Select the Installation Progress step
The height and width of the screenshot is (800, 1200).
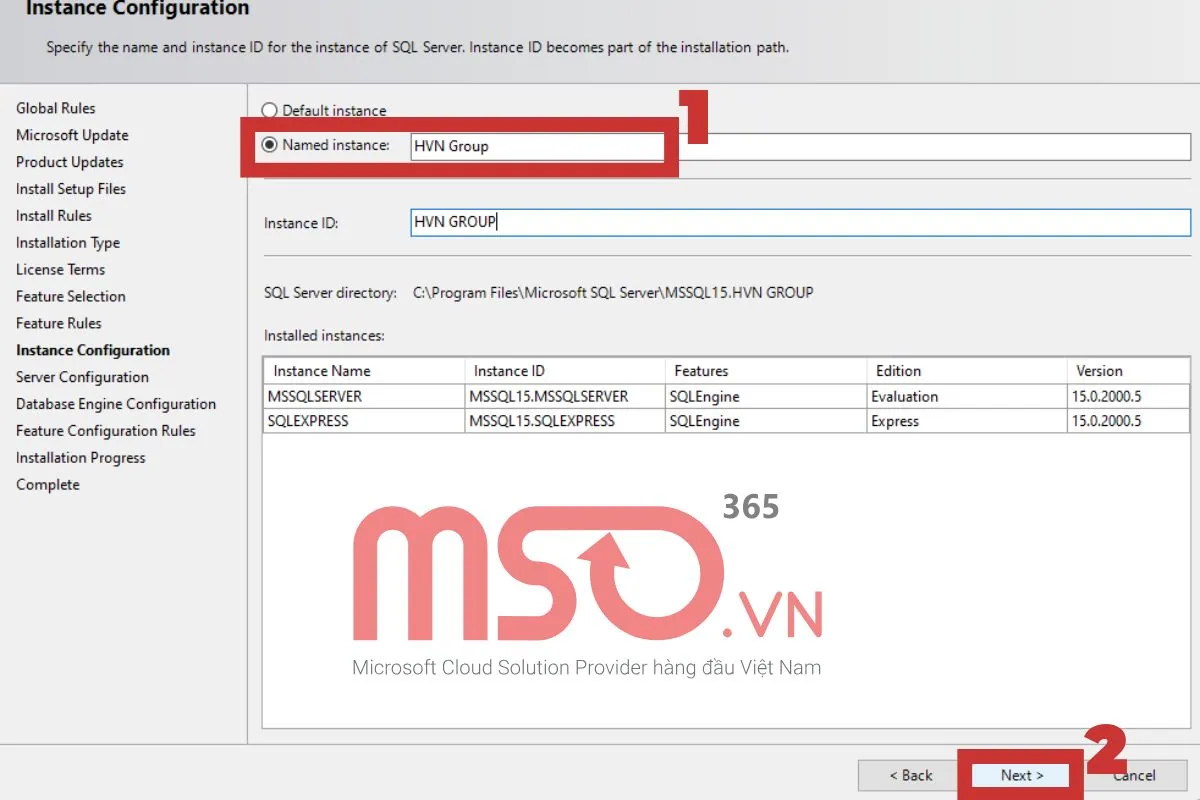pos(80,457)
